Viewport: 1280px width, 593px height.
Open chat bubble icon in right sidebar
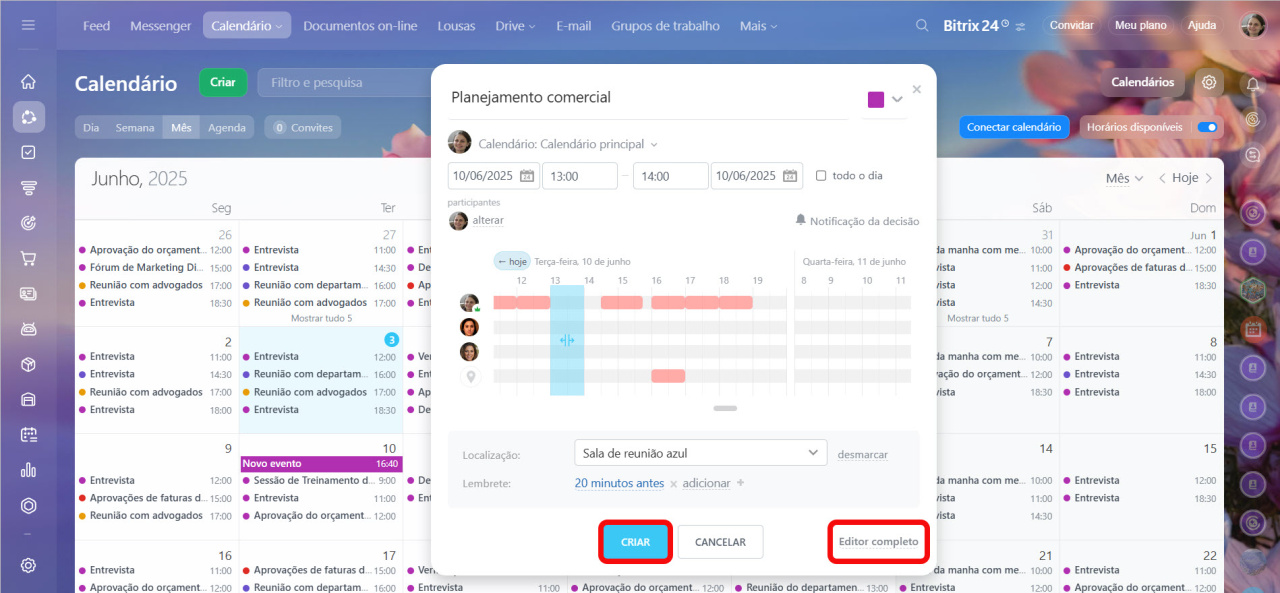1253,155
